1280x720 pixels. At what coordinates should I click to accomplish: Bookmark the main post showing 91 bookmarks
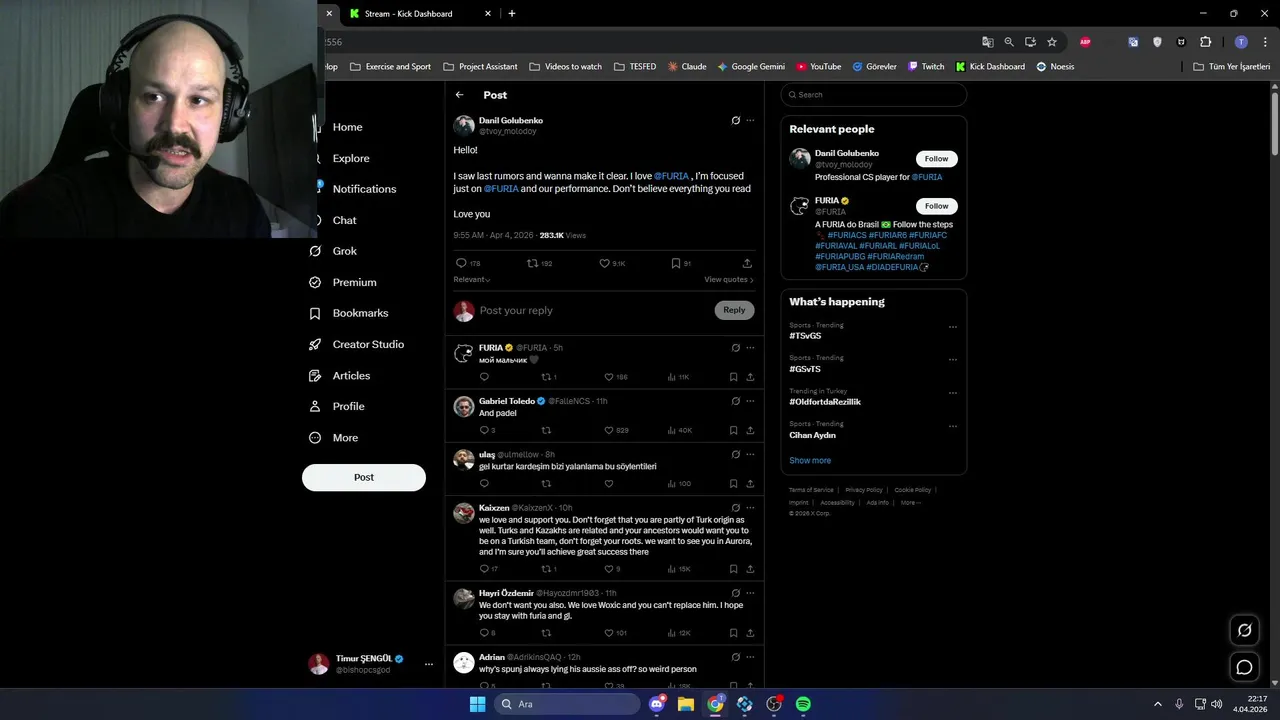click(676, 263)
